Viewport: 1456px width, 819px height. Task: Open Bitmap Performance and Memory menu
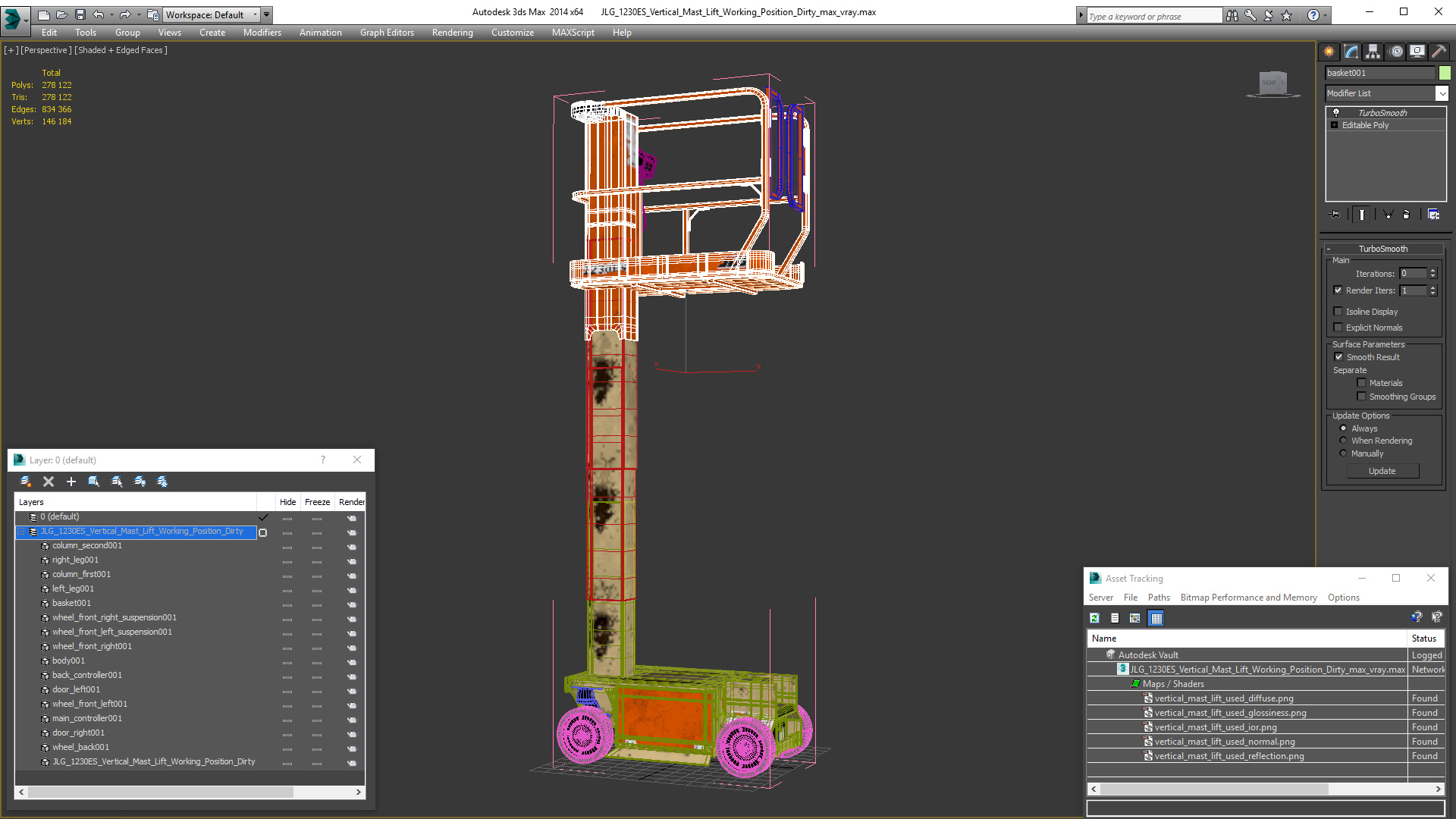tap(1248, 598)
